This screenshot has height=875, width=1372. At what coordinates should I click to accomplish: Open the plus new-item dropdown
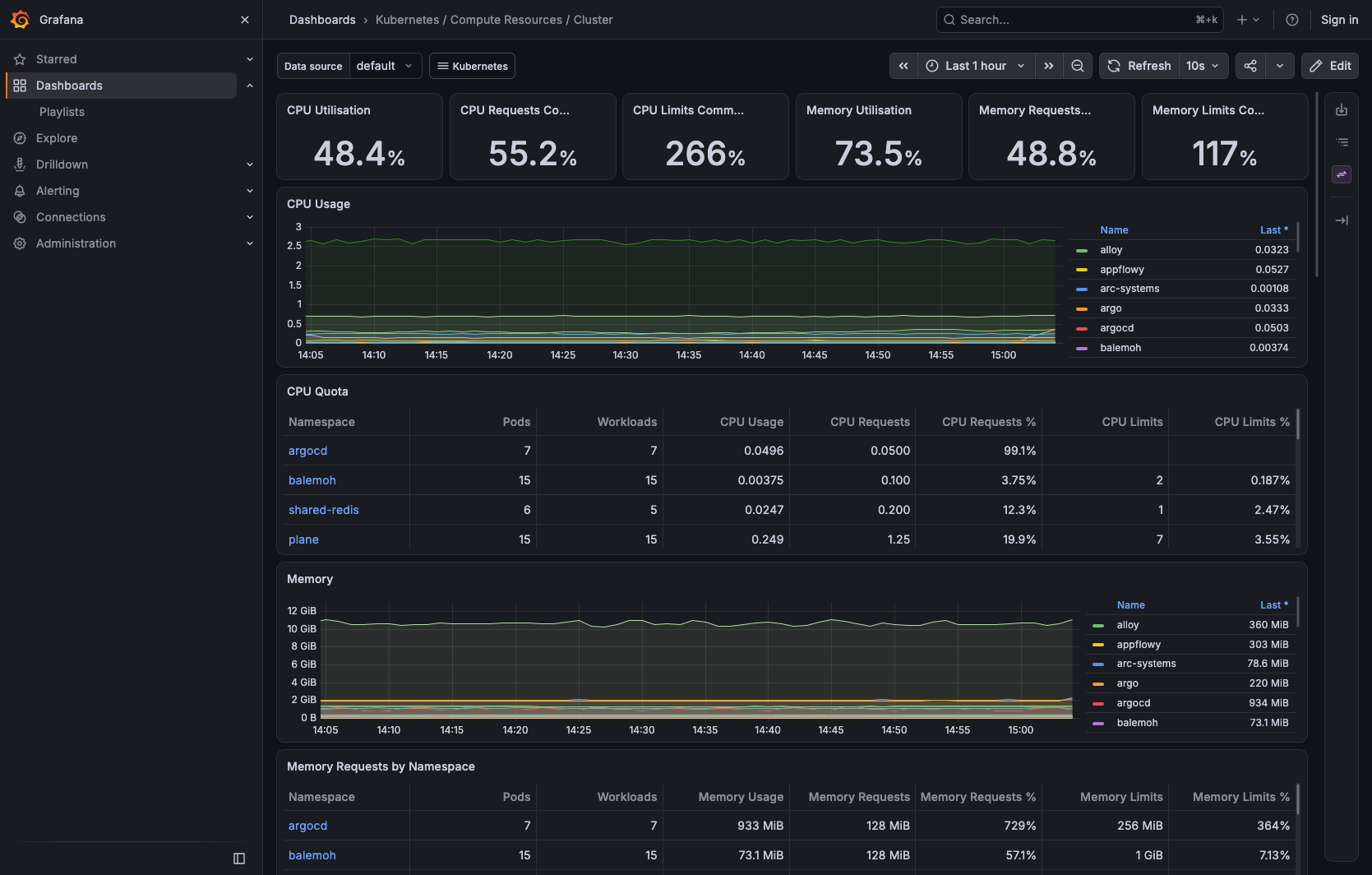(1248, 20)
